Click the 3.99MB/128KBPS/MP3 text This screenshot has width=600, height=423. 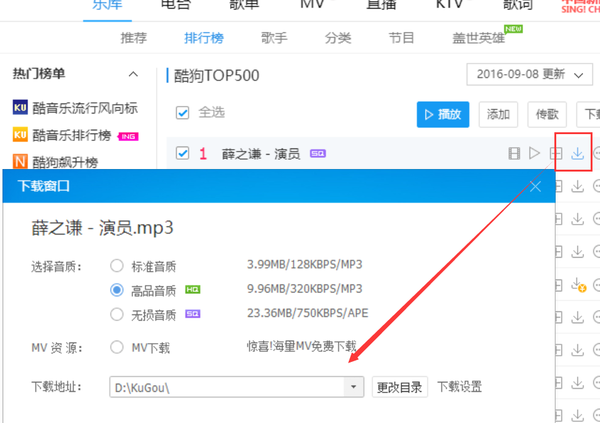pyautogui.click(x=305, y=265)
